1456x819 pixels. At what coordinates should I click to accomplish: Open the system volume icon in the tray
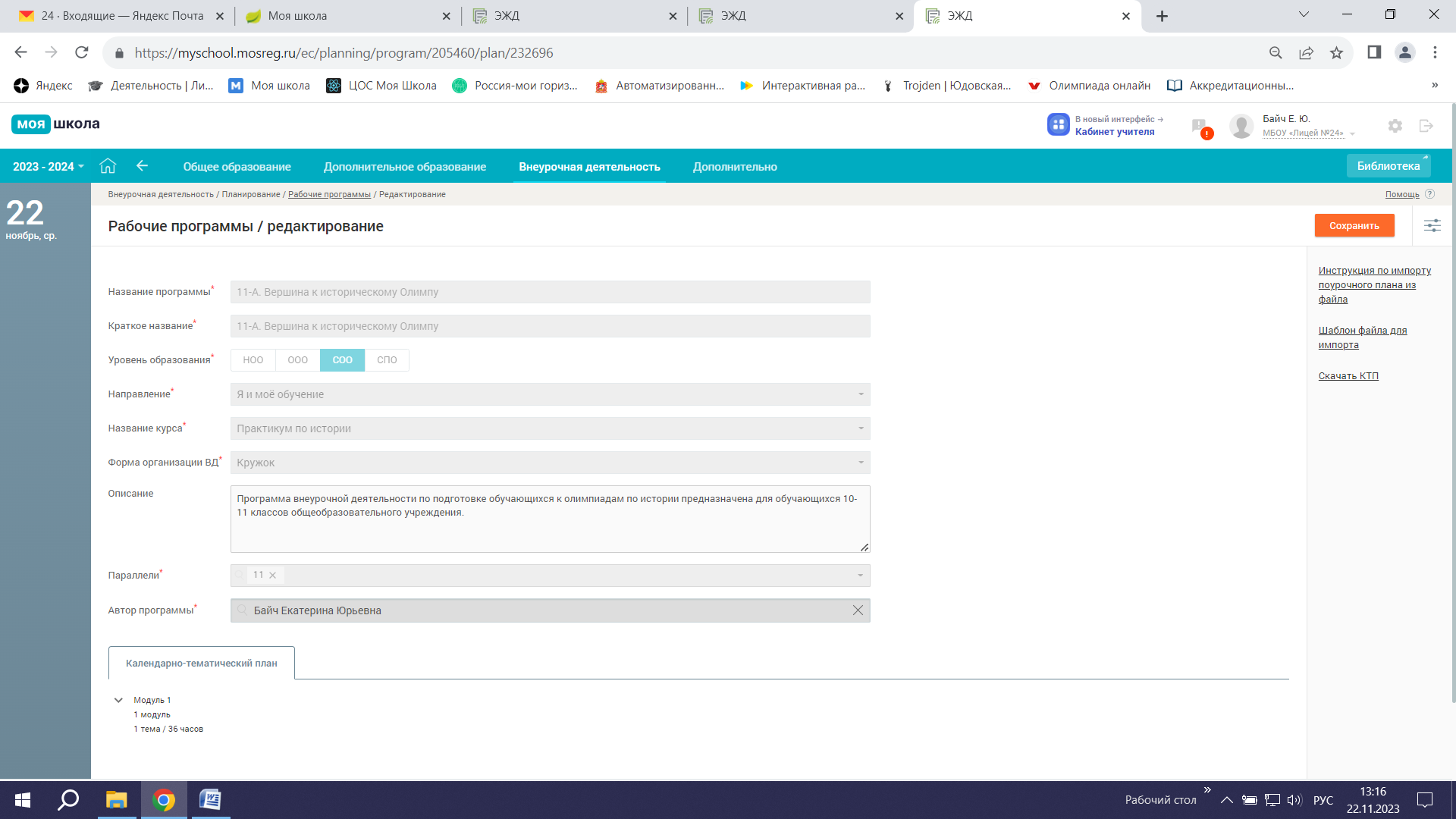click(x=1294, y=800)
